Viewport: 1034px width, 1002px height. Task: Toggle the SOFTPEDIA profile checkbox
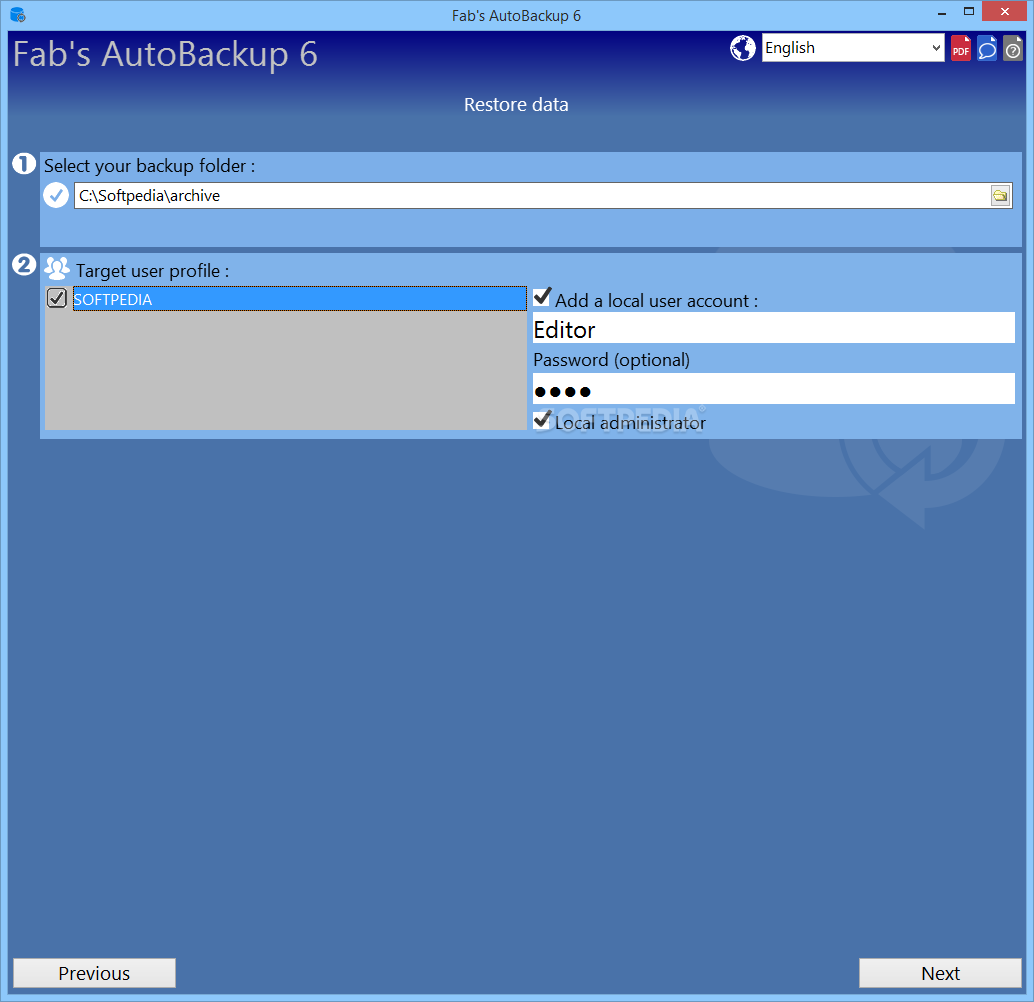tap(57, 298)
